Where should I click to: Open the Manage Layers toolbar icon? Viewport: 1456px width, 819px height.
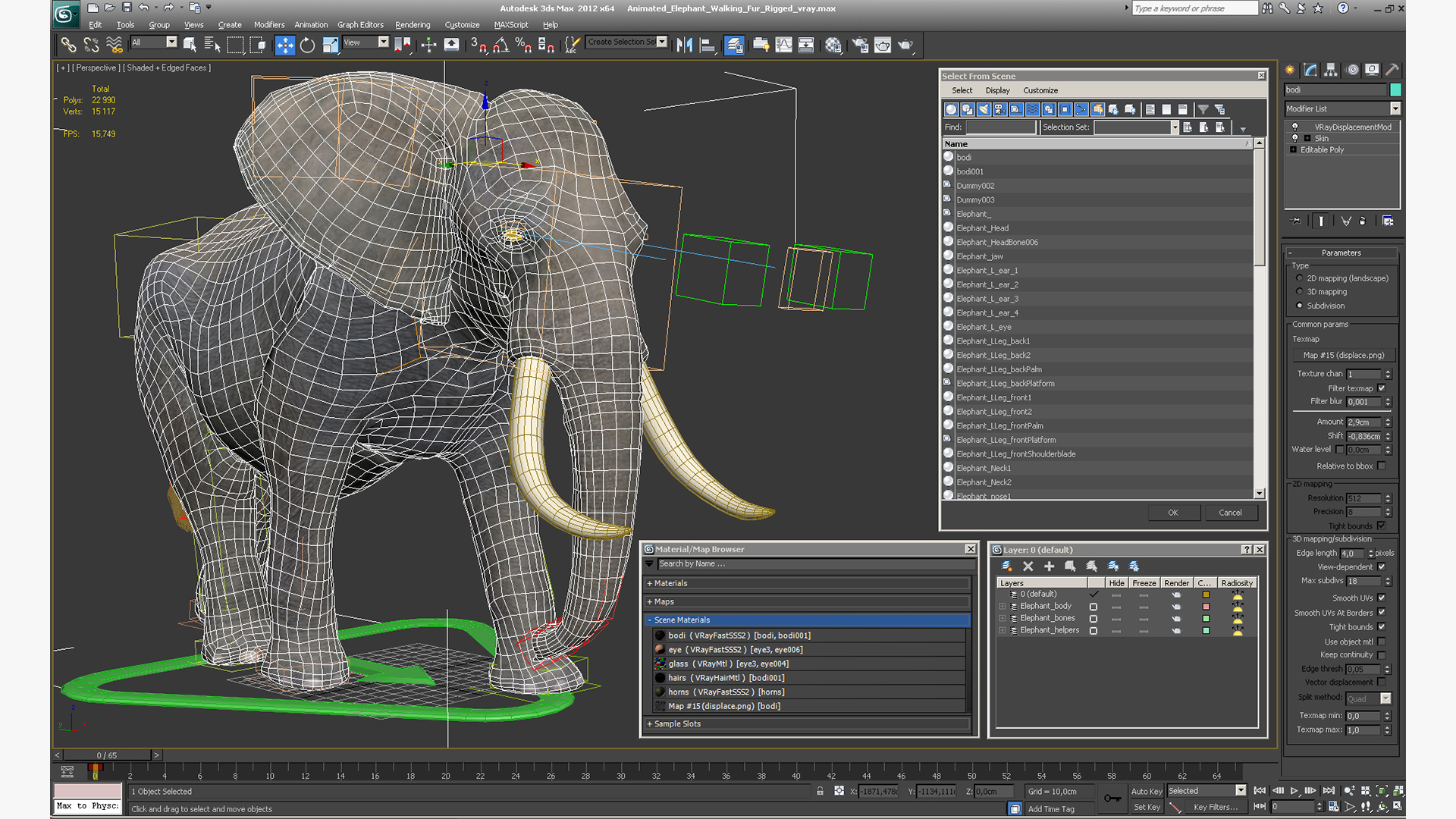point(734,45)
